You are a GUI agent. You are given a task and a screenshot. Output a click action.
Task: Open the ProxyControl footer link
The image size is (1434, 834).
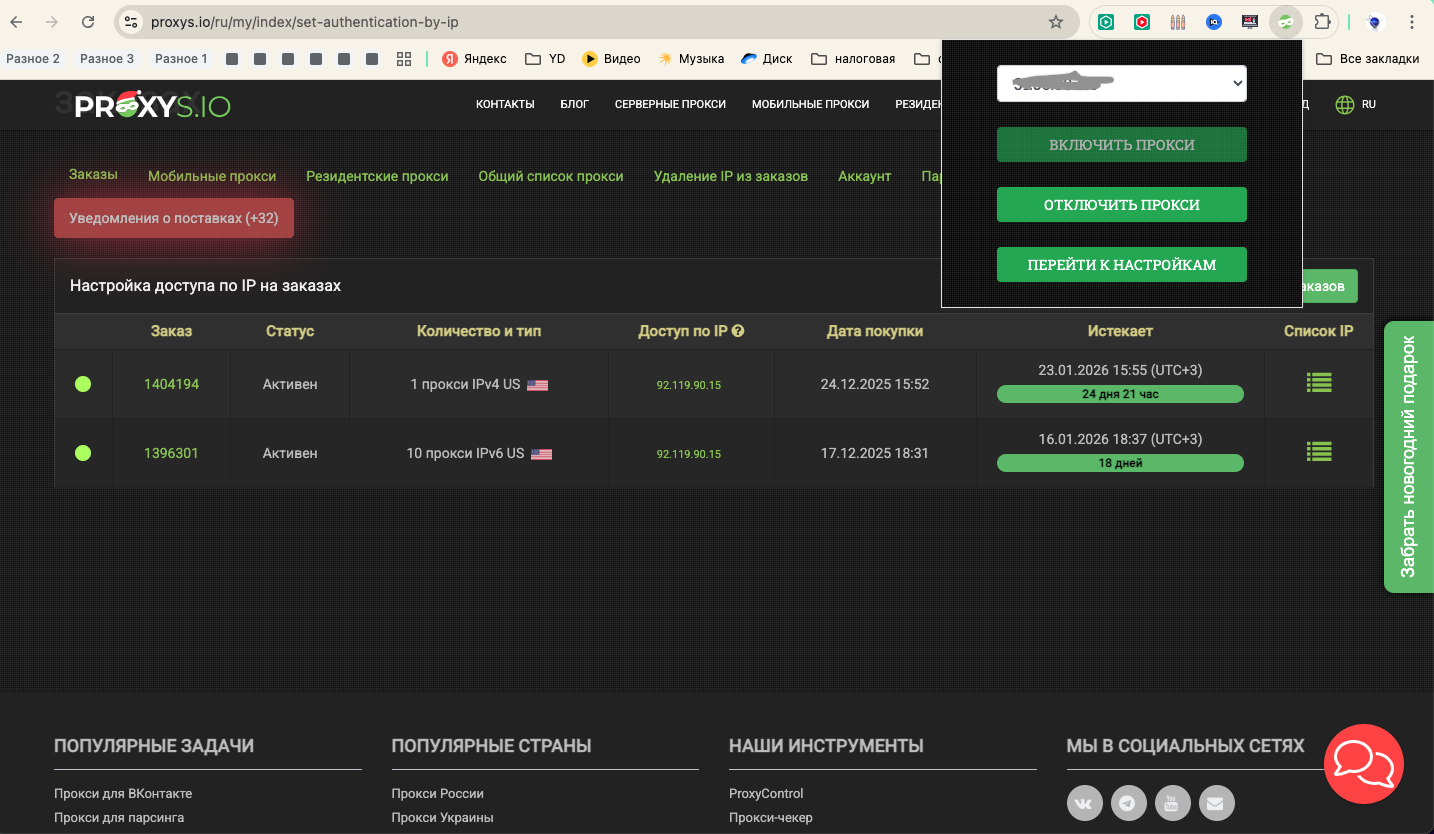click(x=766, y=793)
